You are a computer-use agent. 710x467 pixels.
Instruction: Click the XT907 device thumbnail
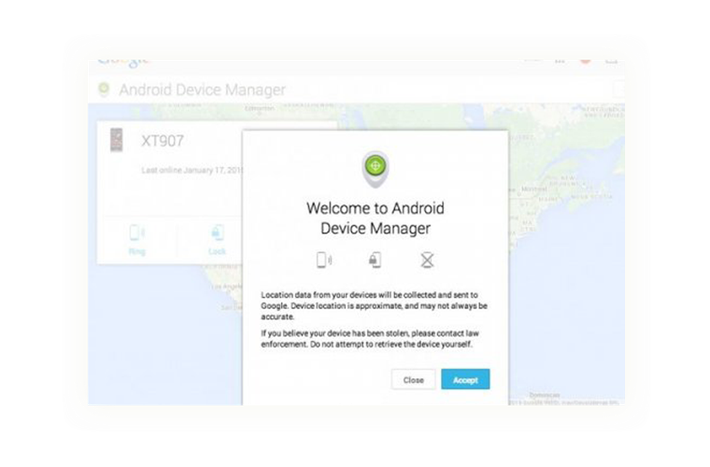116,140
